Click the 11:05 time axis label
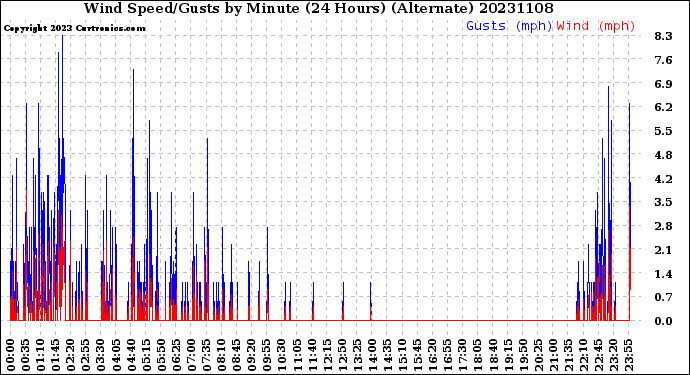 [x=297, y=355]
